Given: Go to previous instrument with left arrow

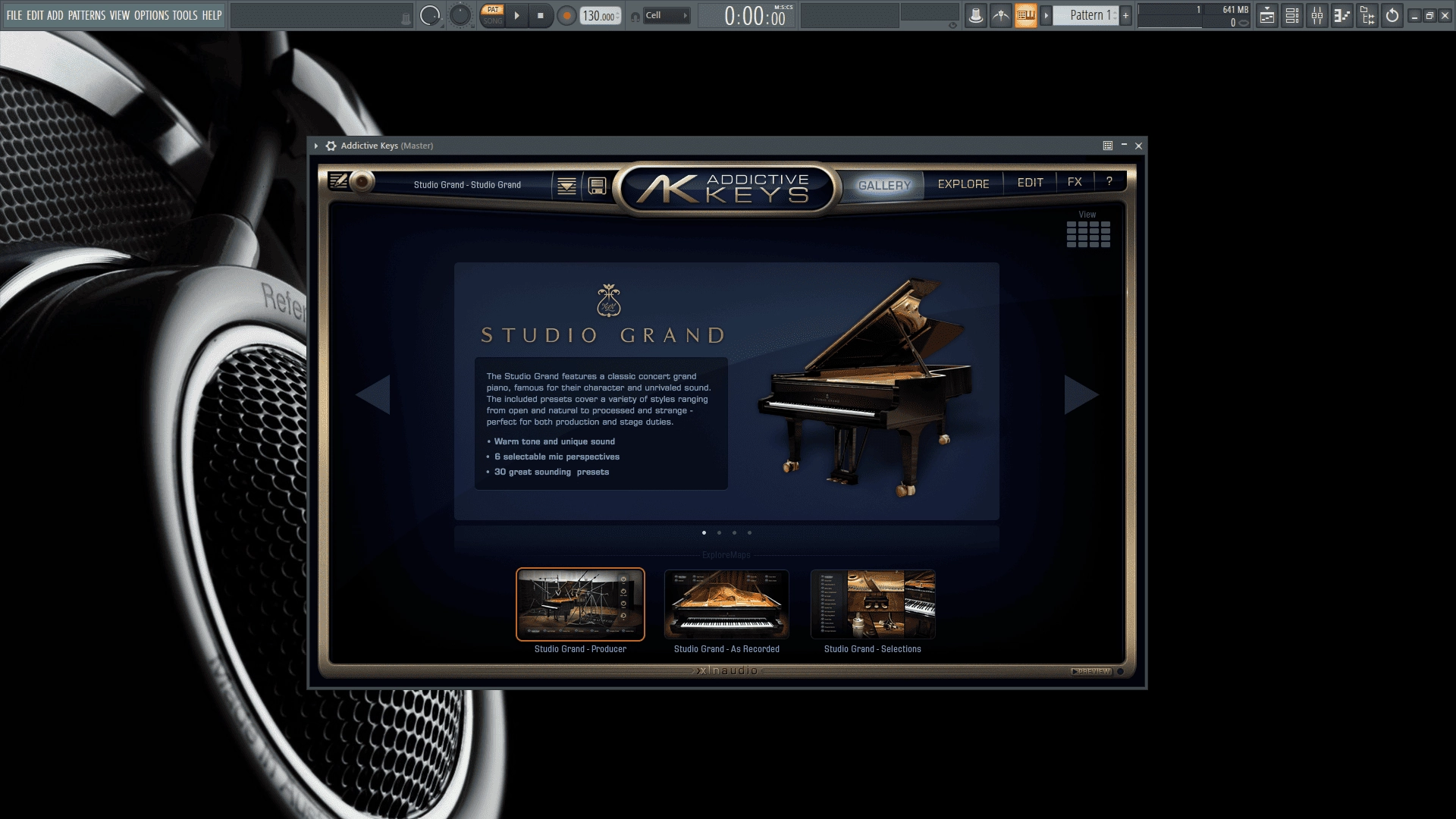Looking at the screenshot, I should (x=373, y=394).
